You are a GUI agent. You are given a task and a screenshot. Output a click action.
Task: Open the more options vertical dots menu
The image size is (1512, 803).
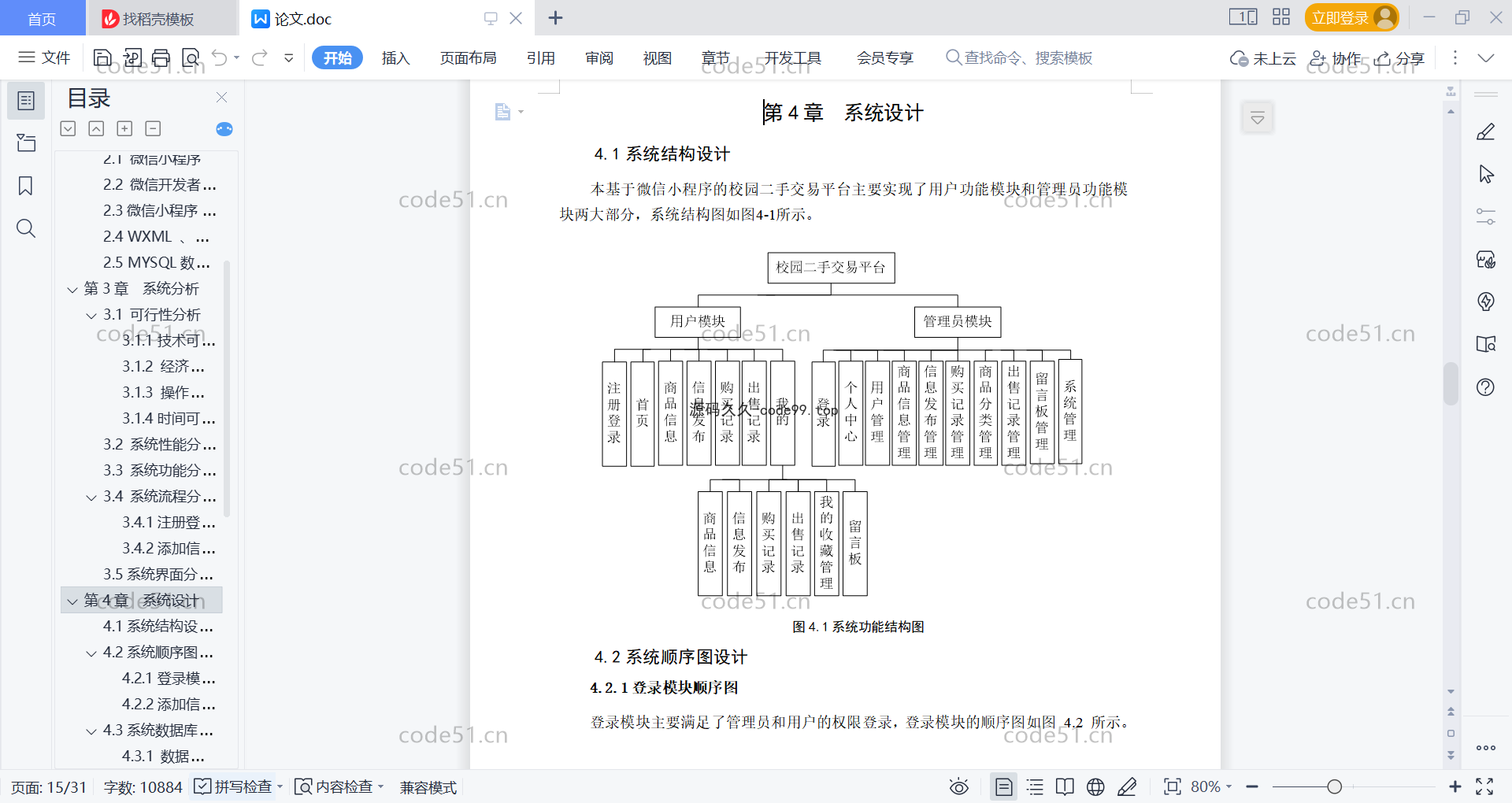click(1455, 57)
